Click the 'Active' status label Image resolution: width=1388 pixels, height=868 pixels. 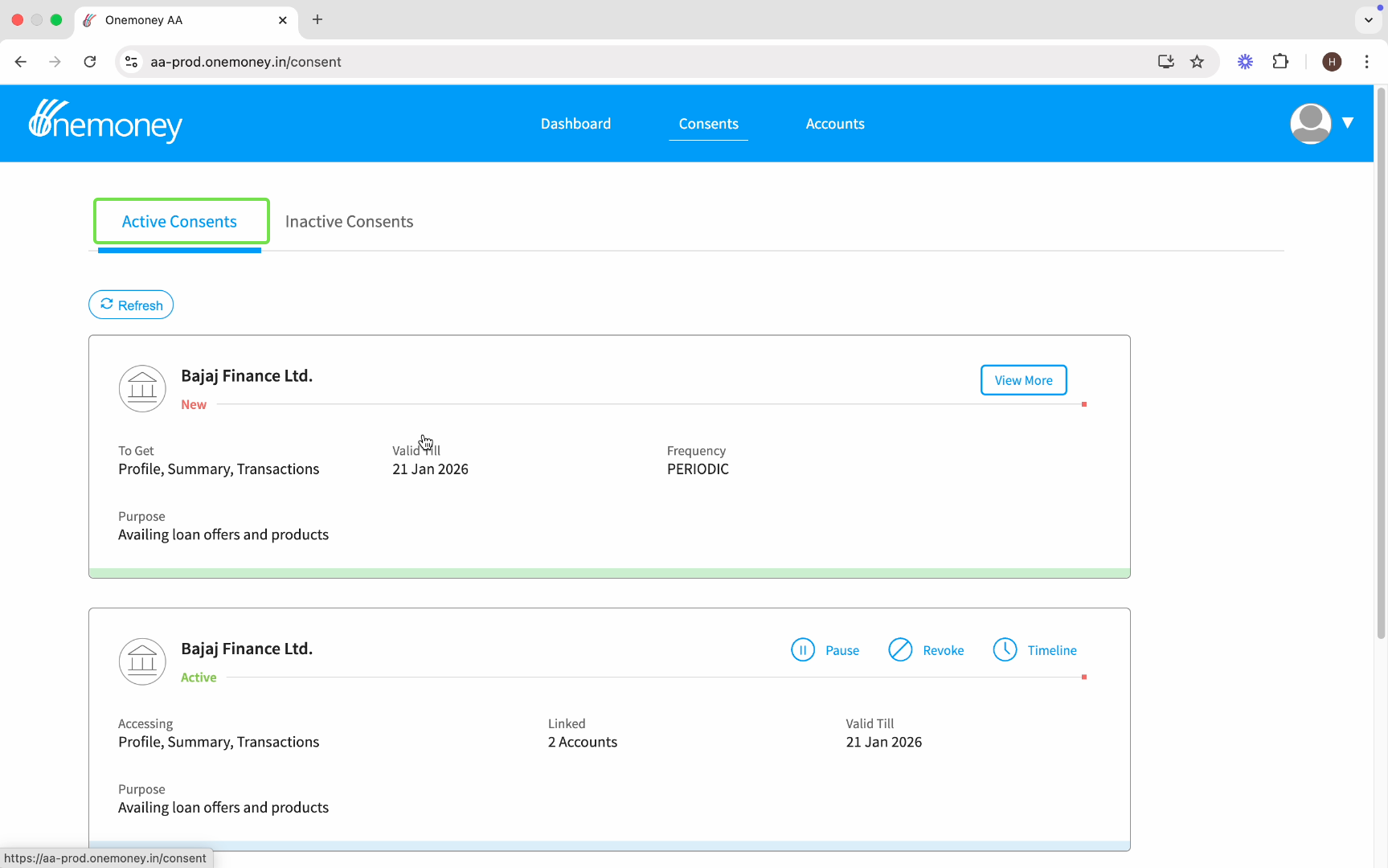[x=199, y=678]
